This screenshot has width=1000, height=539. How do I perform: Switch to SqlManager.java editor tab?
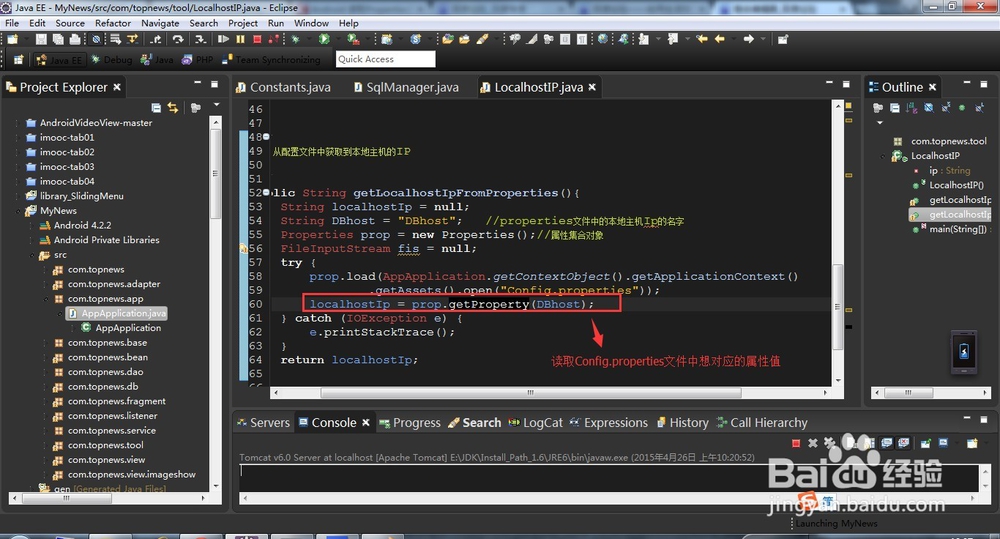pos(406,87)
